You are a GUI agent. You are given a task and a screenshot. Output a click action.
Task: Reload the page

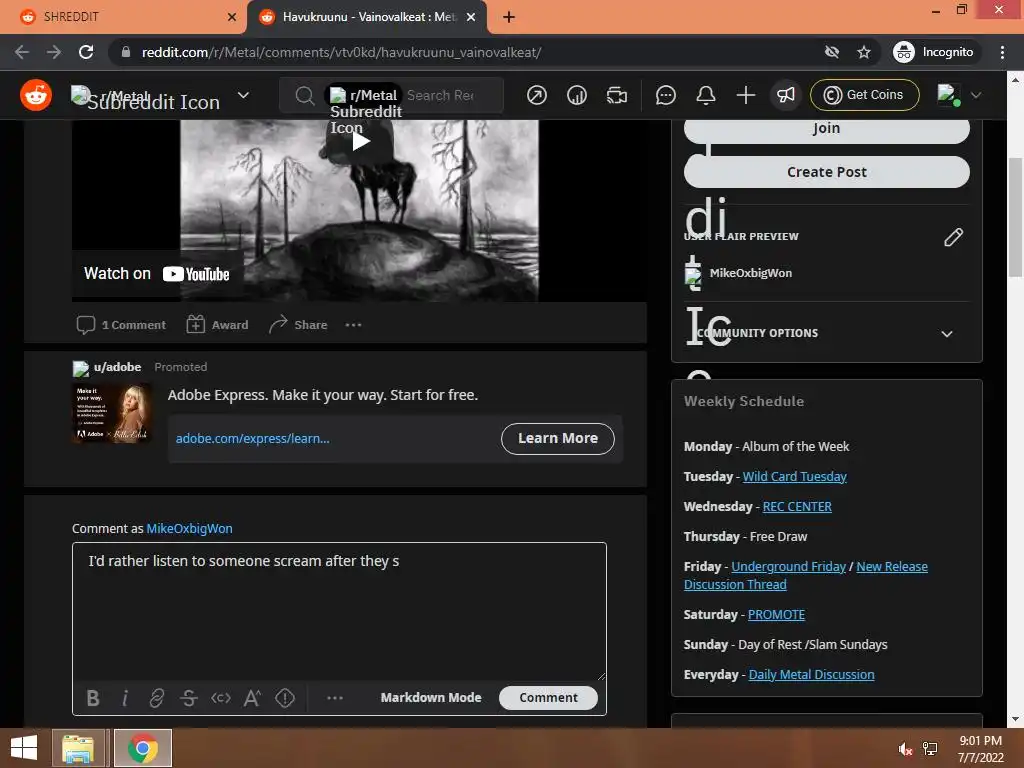click(86, 52)
